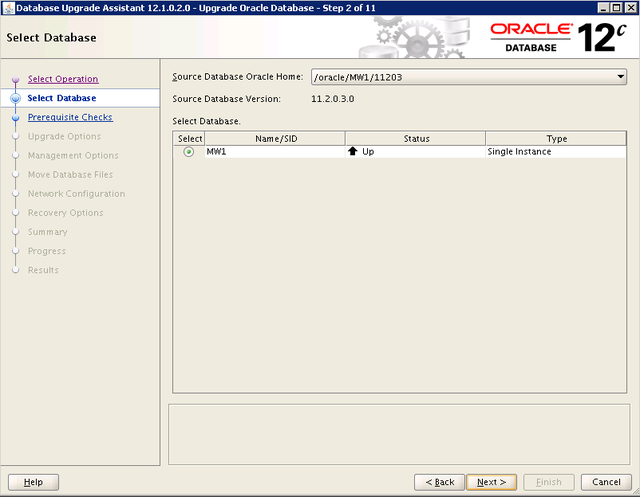Click the Back button
This screenshot has width=640, height=497.
pos(439,482)
